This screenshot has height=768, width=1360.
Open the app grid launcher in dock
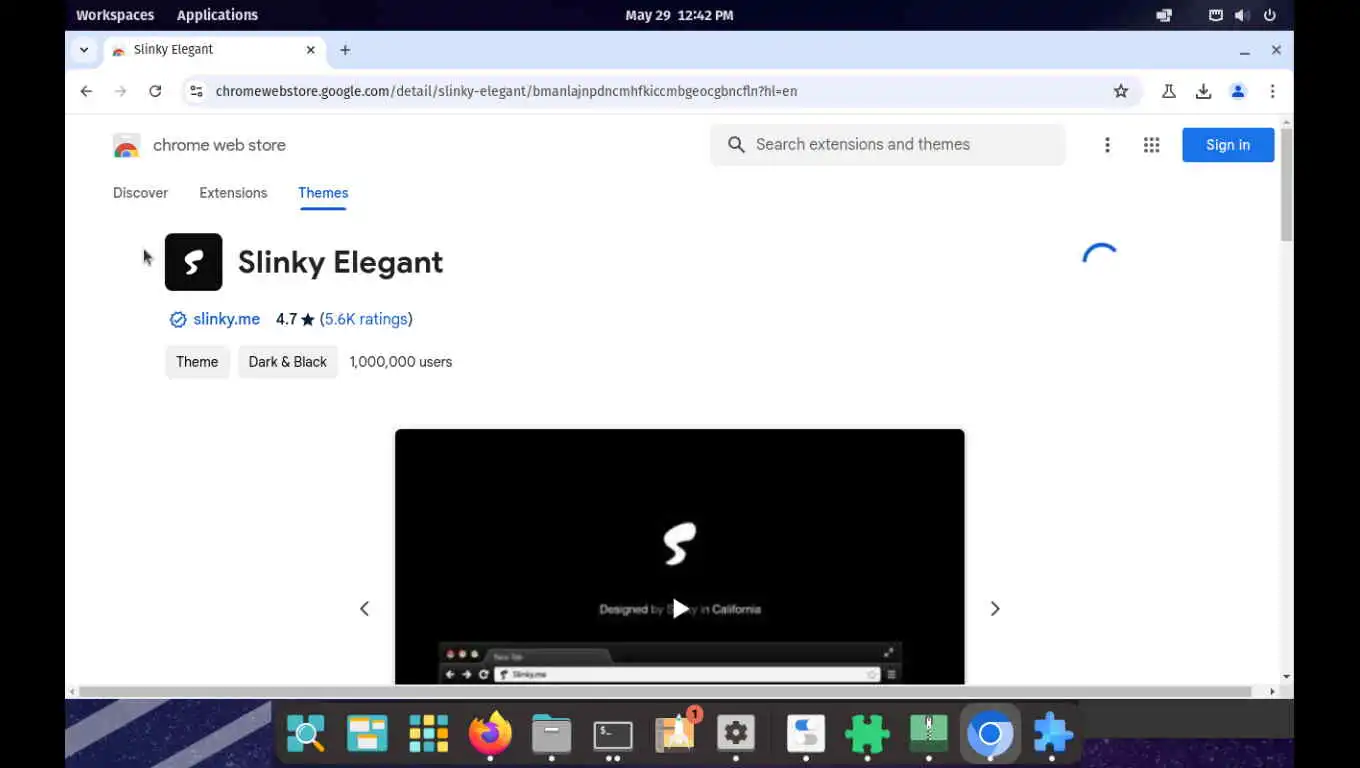[428, 735]
